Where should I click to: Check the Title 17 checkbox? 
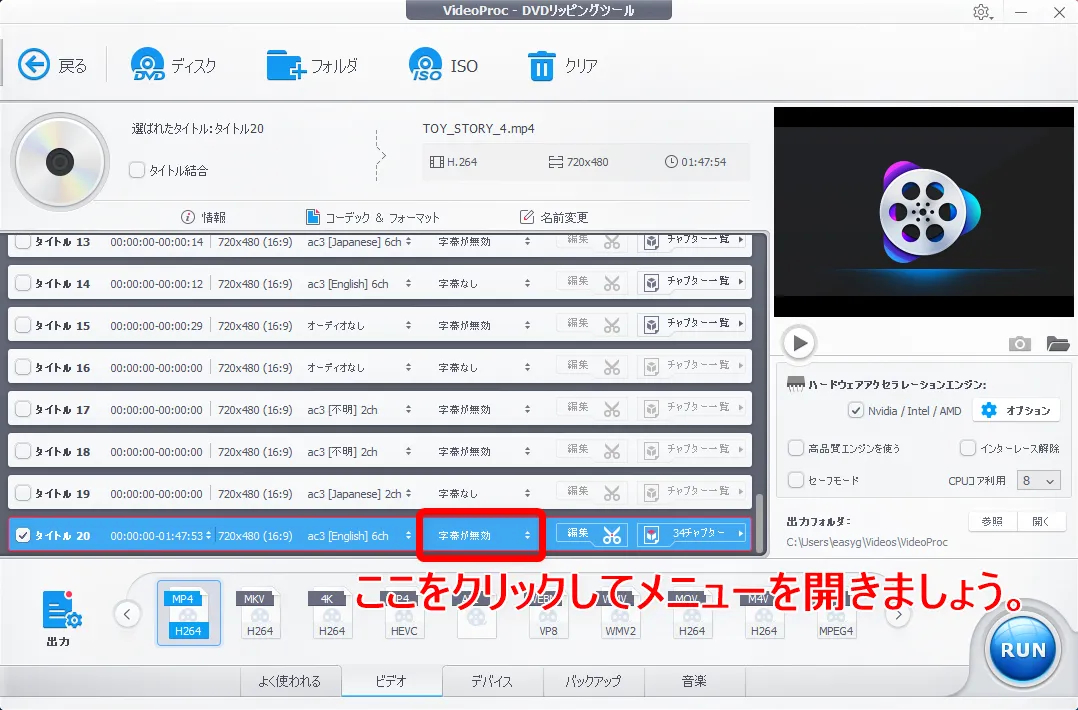(23, 409)
